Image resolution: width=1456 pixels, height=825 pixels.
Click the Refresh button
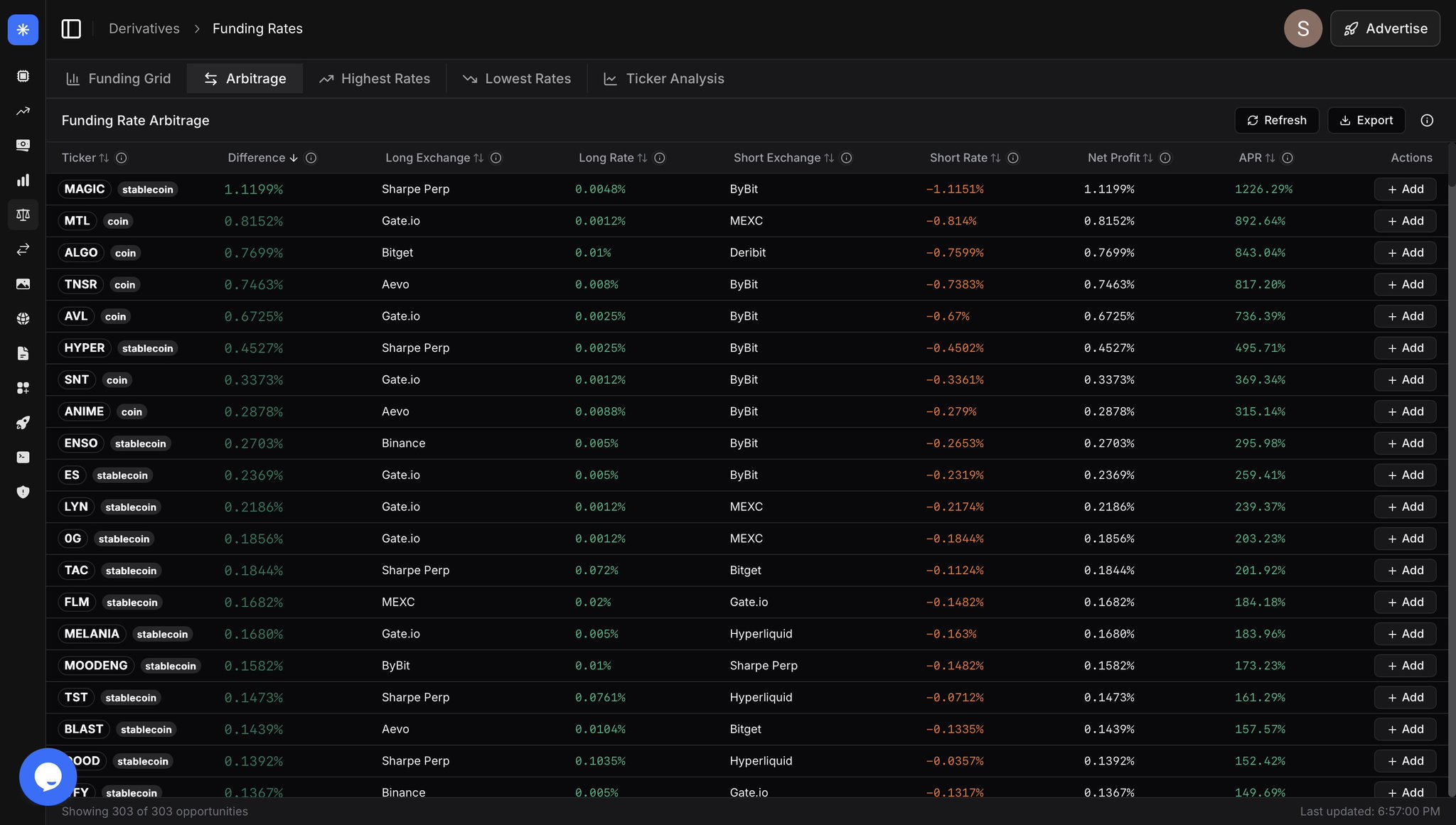pyautogui.click(x=1276, y=121)
